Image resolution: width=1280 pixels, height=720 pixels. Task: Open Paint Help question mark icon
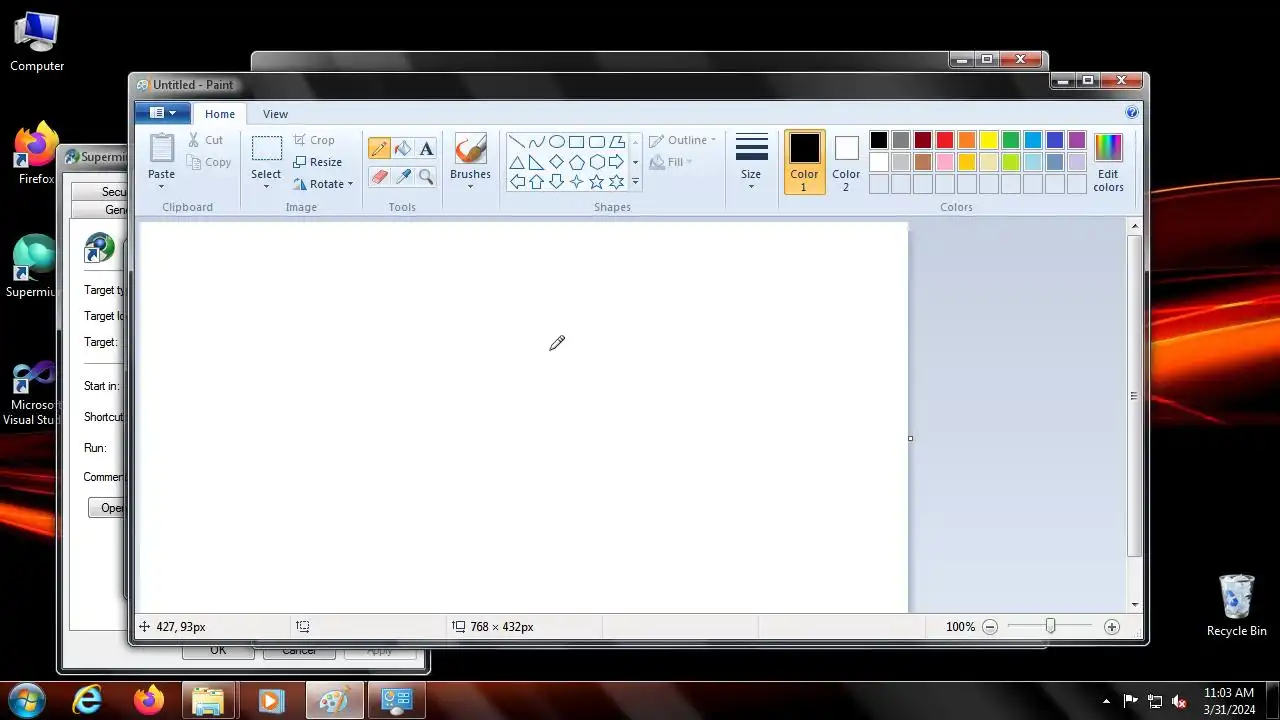coord(1132,113)
